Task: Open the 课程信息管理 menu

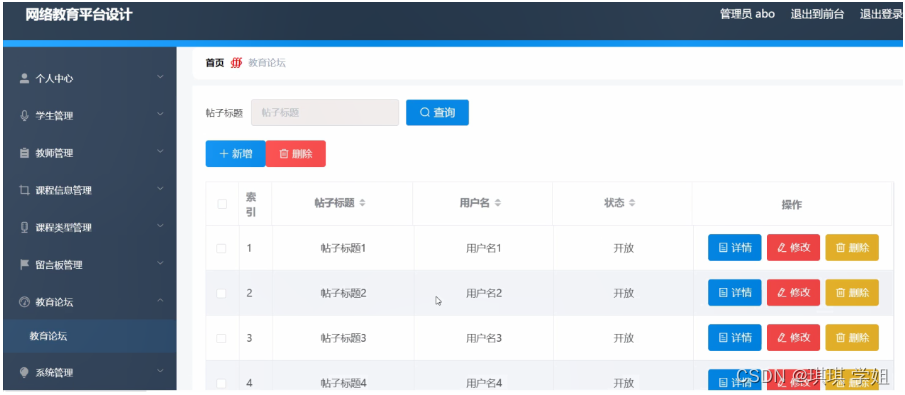Action: tap(89, 191)
